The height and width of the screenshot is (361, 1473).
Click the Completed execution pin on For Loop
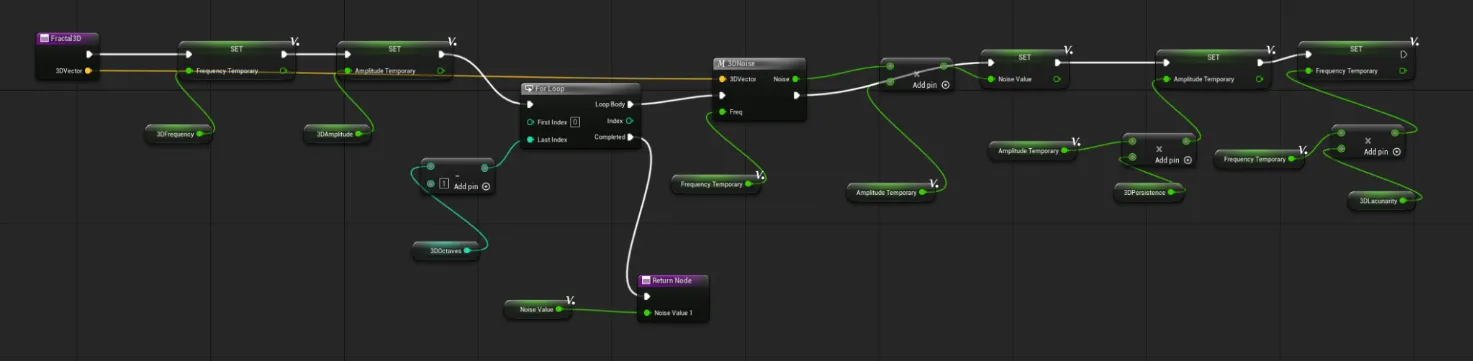point(630,138)
